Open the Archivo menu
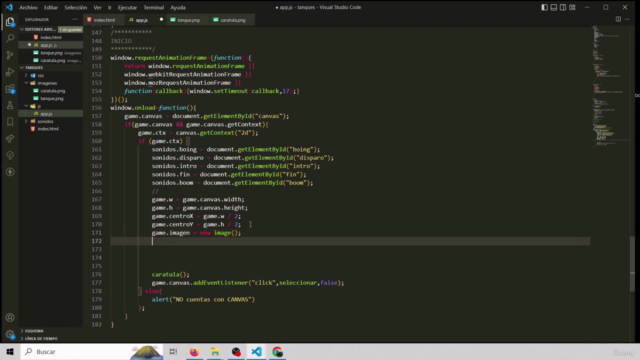The height and width of the screenshot is (360, 640). 29,7
